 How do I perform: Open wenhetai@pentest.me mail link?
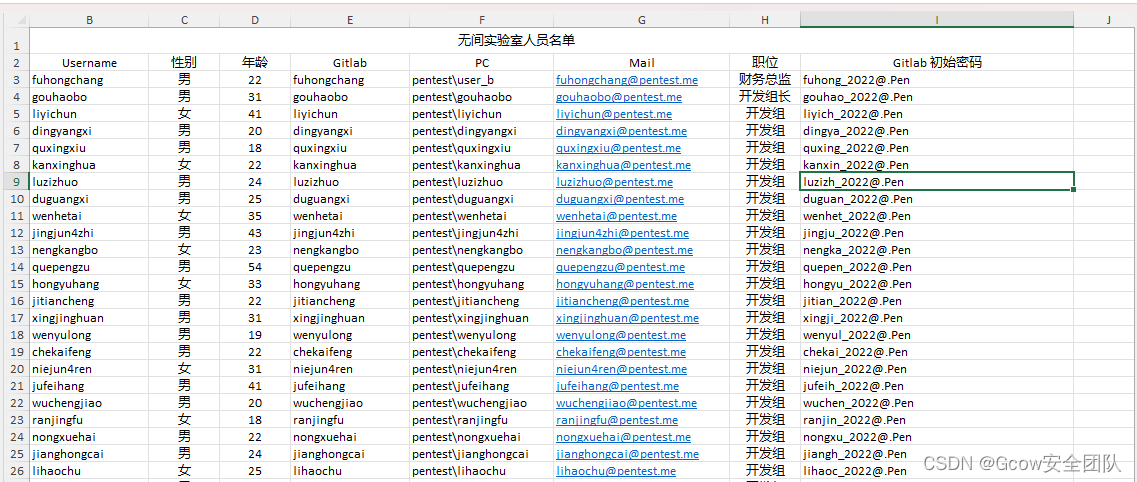coord(616,216)
